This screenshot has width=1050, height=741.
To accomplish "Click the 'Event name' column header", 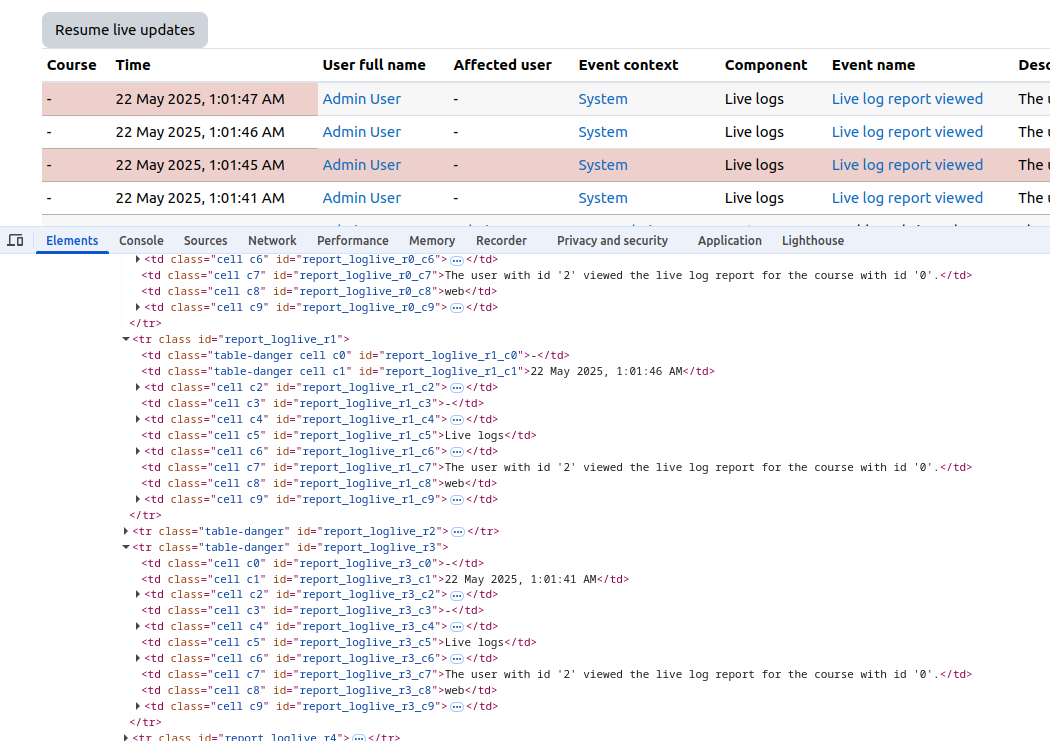I will (x=873, y=65).
